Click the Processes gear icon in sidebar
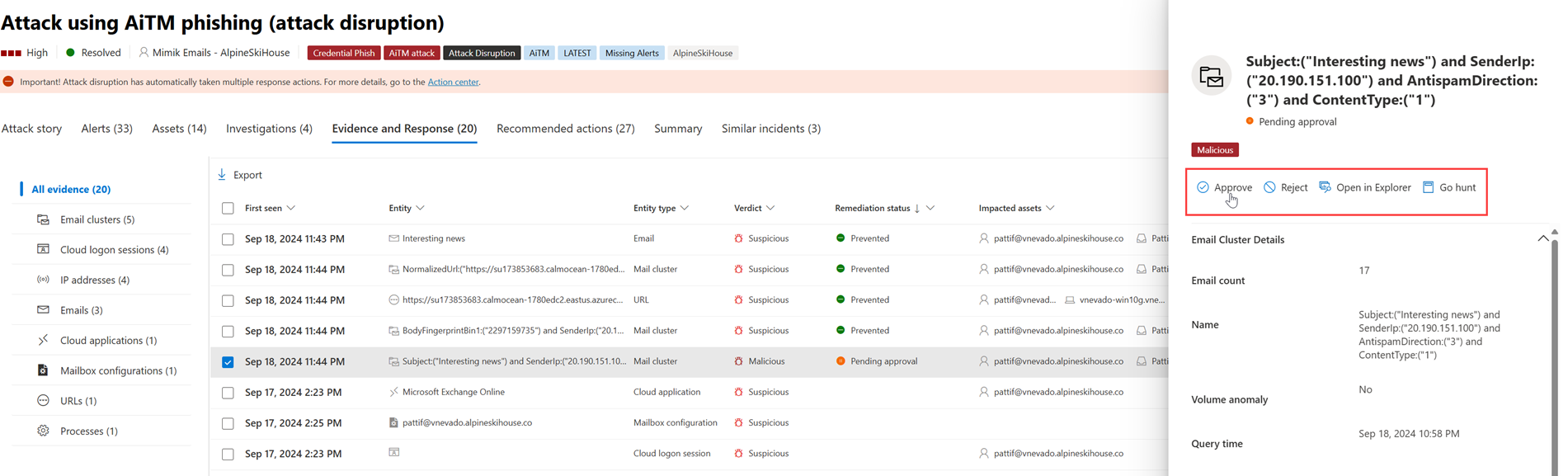Image resolution: width=1568 pixels, height=476 pixels. 43,431
